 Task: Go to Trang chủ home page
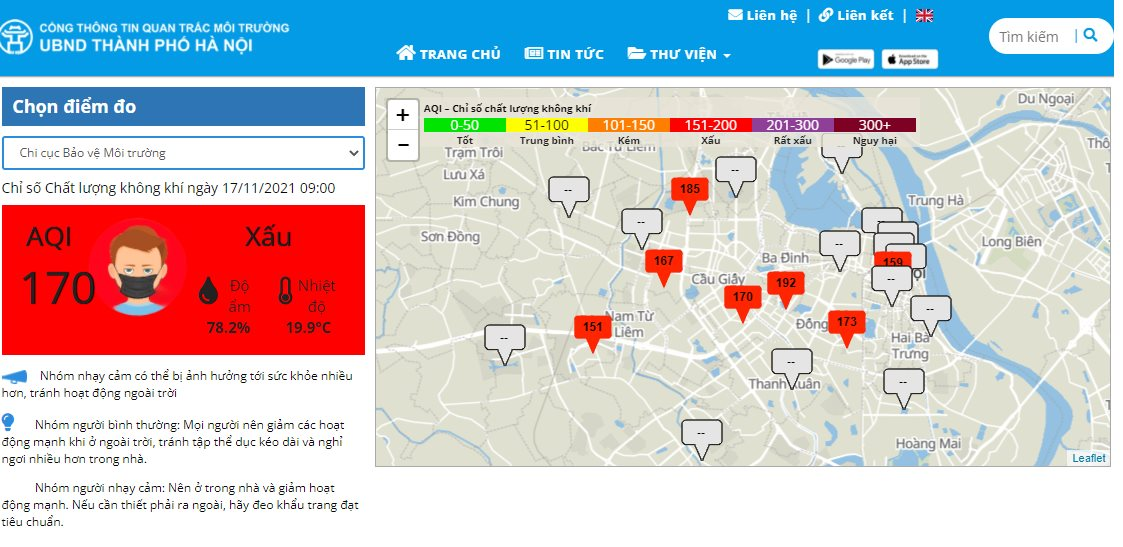pyautogui.click(x=448, y=54)
